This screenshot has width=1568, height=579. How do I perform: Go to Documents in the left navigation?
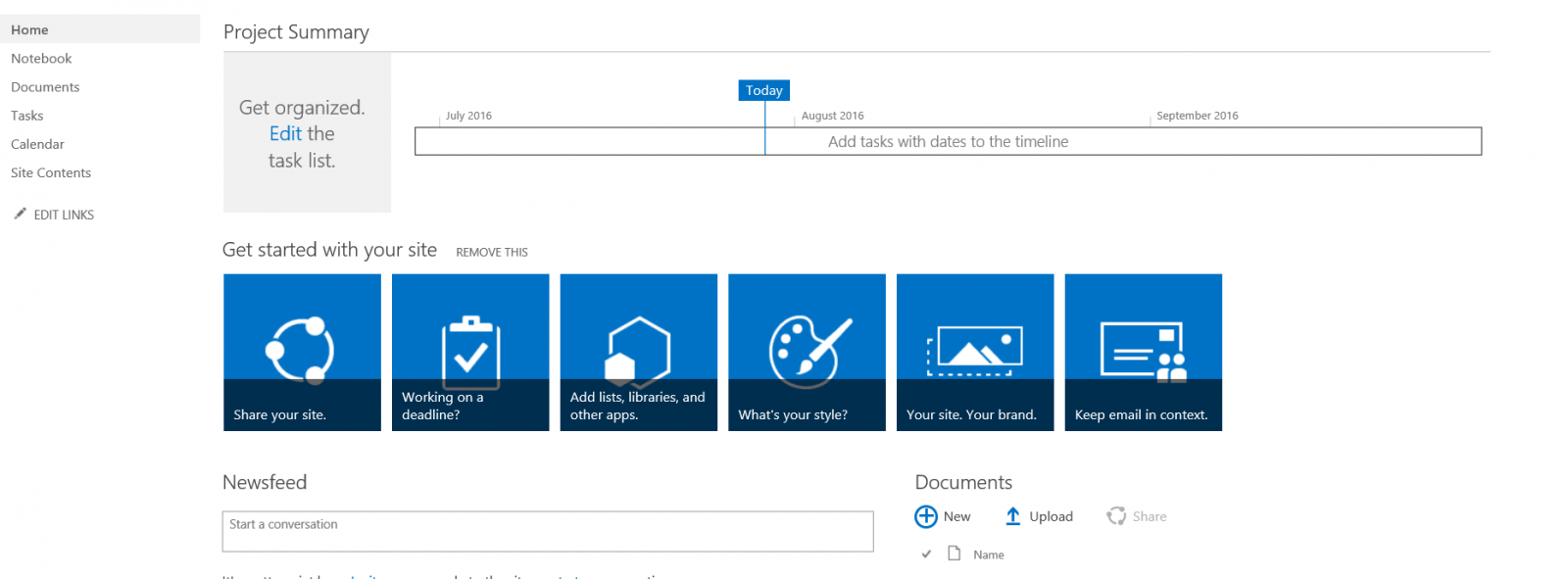[45, 87]
